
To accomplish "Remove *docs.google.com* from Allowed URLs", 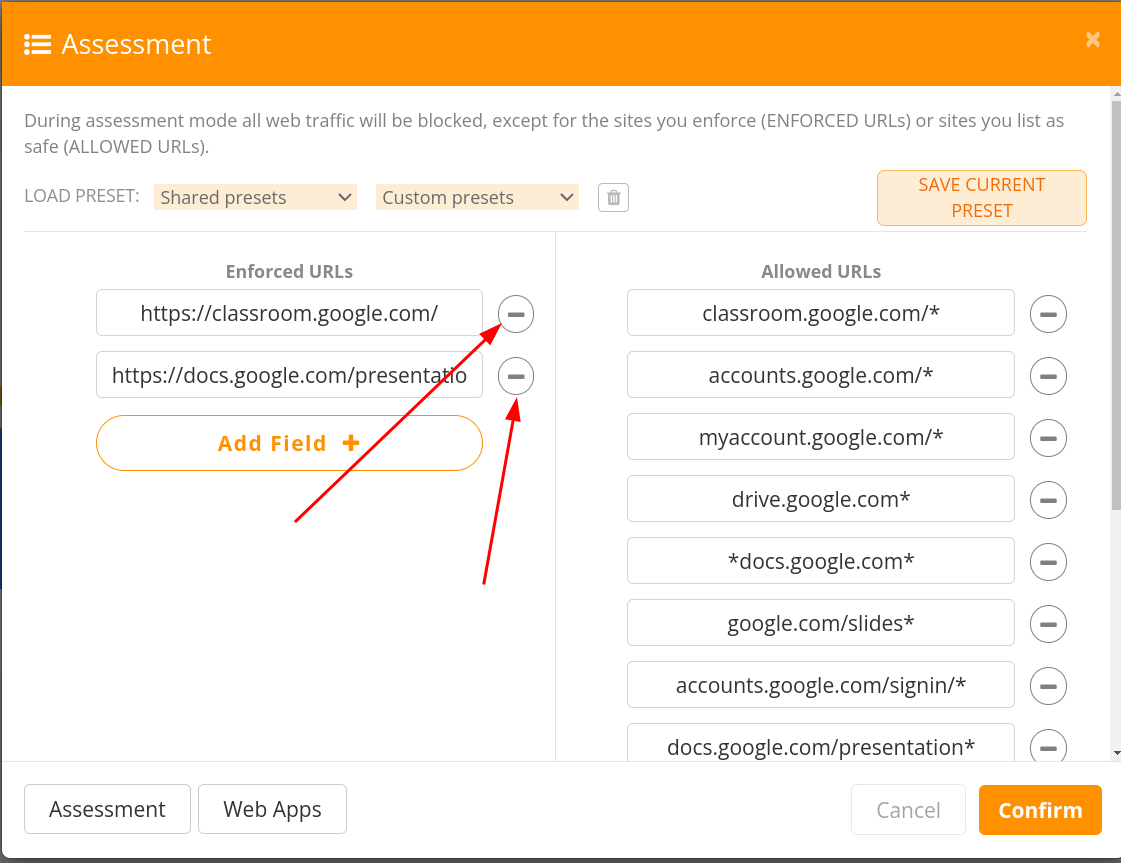I will [x=1048, y=562].
